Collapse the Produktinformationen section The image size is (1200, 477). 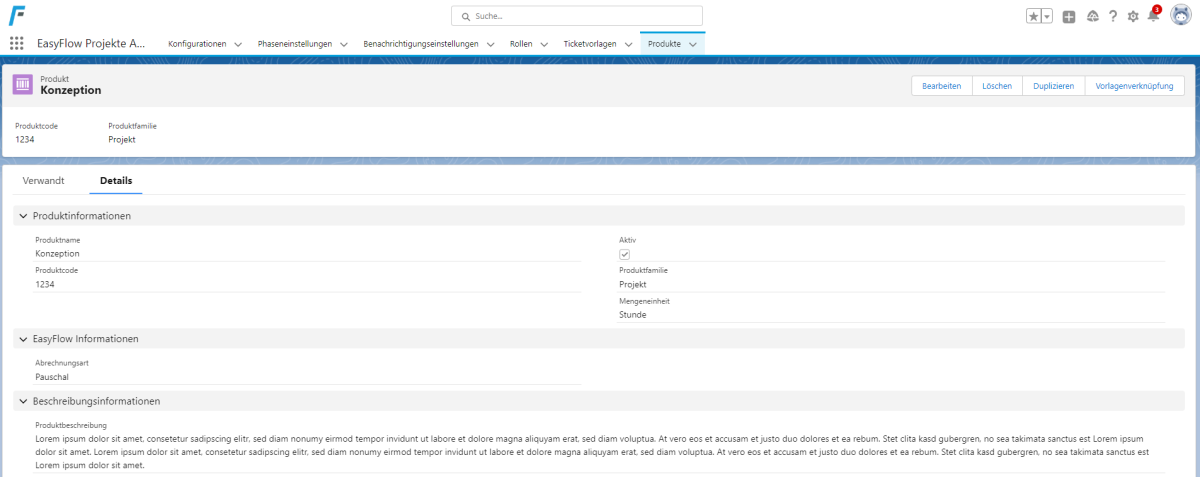pyautogui.click(x=23, y=216)
